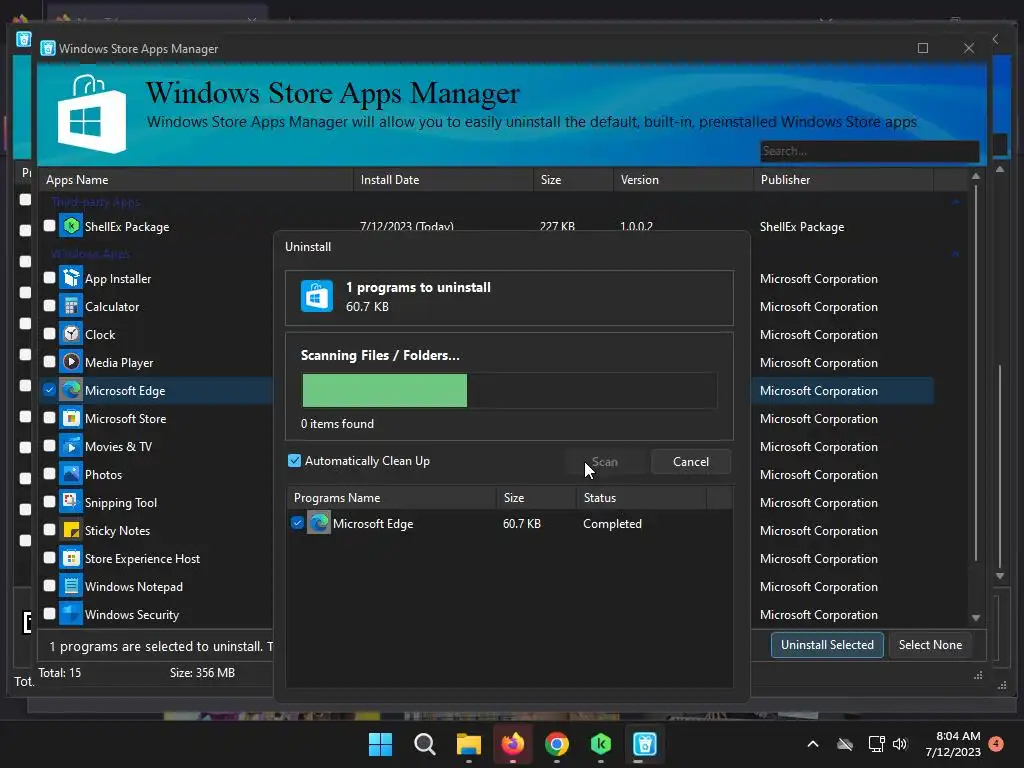Click the Edge icon in Uninstall dialog list
The image size is (1024, 768).
(319, 523)
